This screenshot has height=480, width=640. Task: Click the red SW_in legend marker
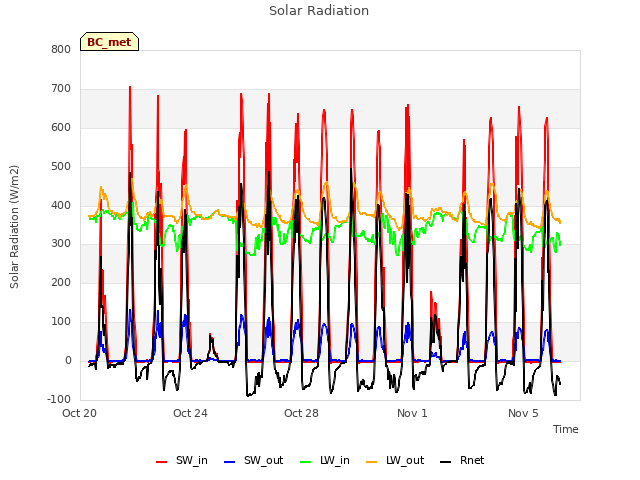[162, 462]
